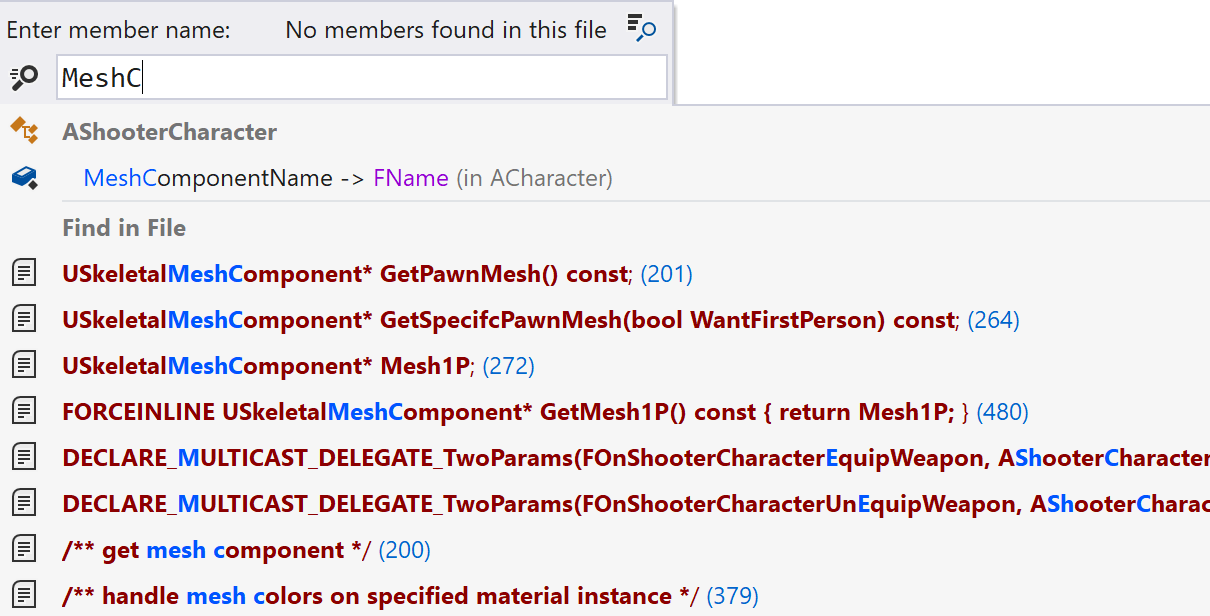Focus the member name field containing MeshC
This screenshot has height=616, width=1210.
362,78
